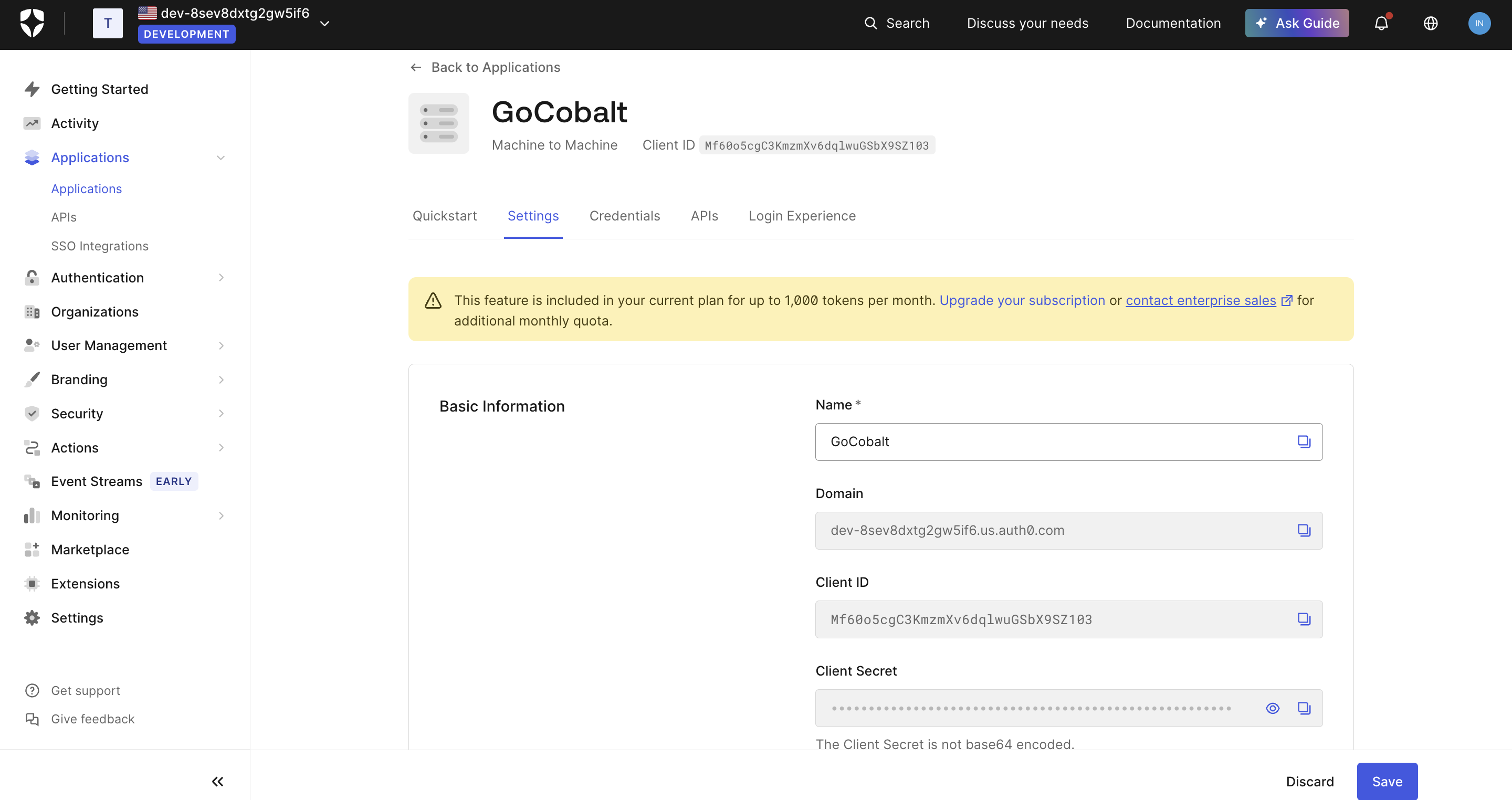Collapse the sidebar with double-chevron icon
Image resolution: width=1512 pixels, height=800 pixels.
click(217, 781)
